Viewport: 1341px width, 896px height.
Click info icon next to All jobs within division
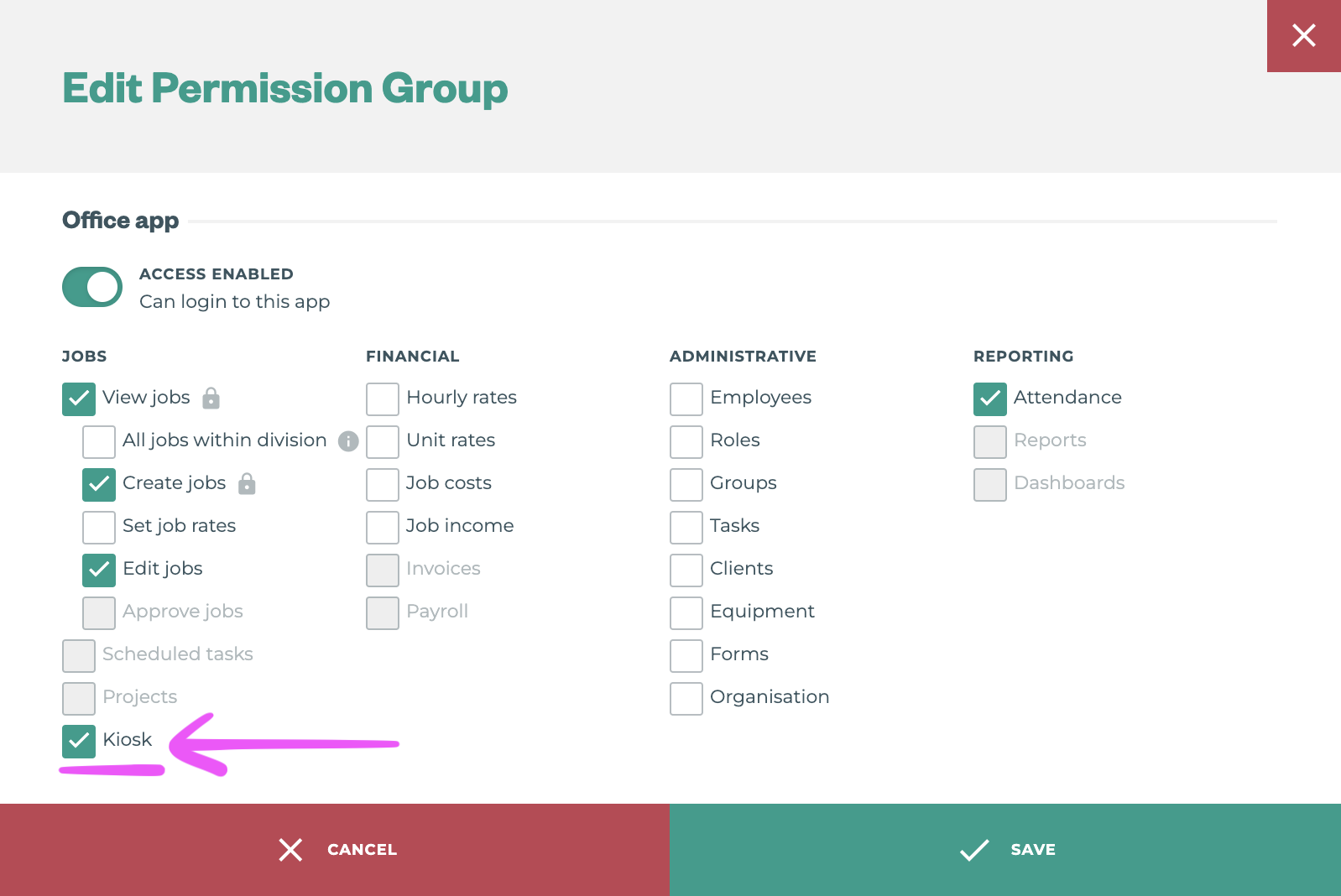click(348, 441)
